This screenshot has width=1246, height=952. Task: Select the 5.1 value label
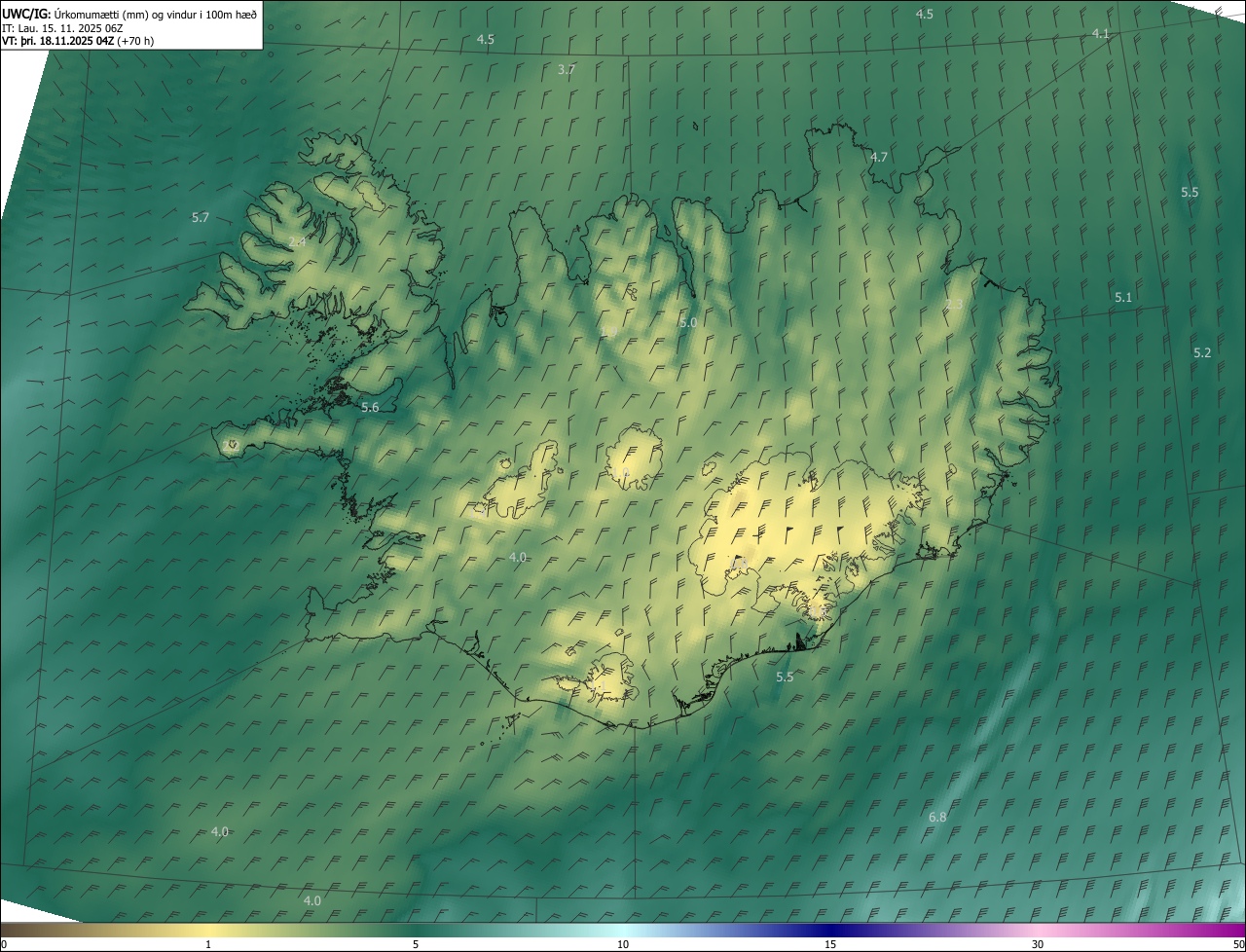click(x=1123, y=297)
